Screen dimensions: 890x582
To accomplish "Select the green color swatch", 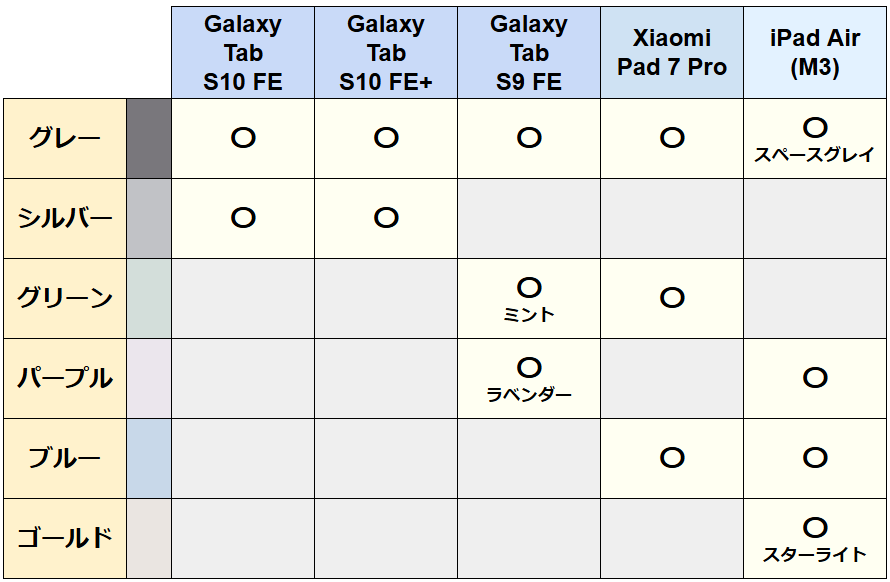I will 149,299.
